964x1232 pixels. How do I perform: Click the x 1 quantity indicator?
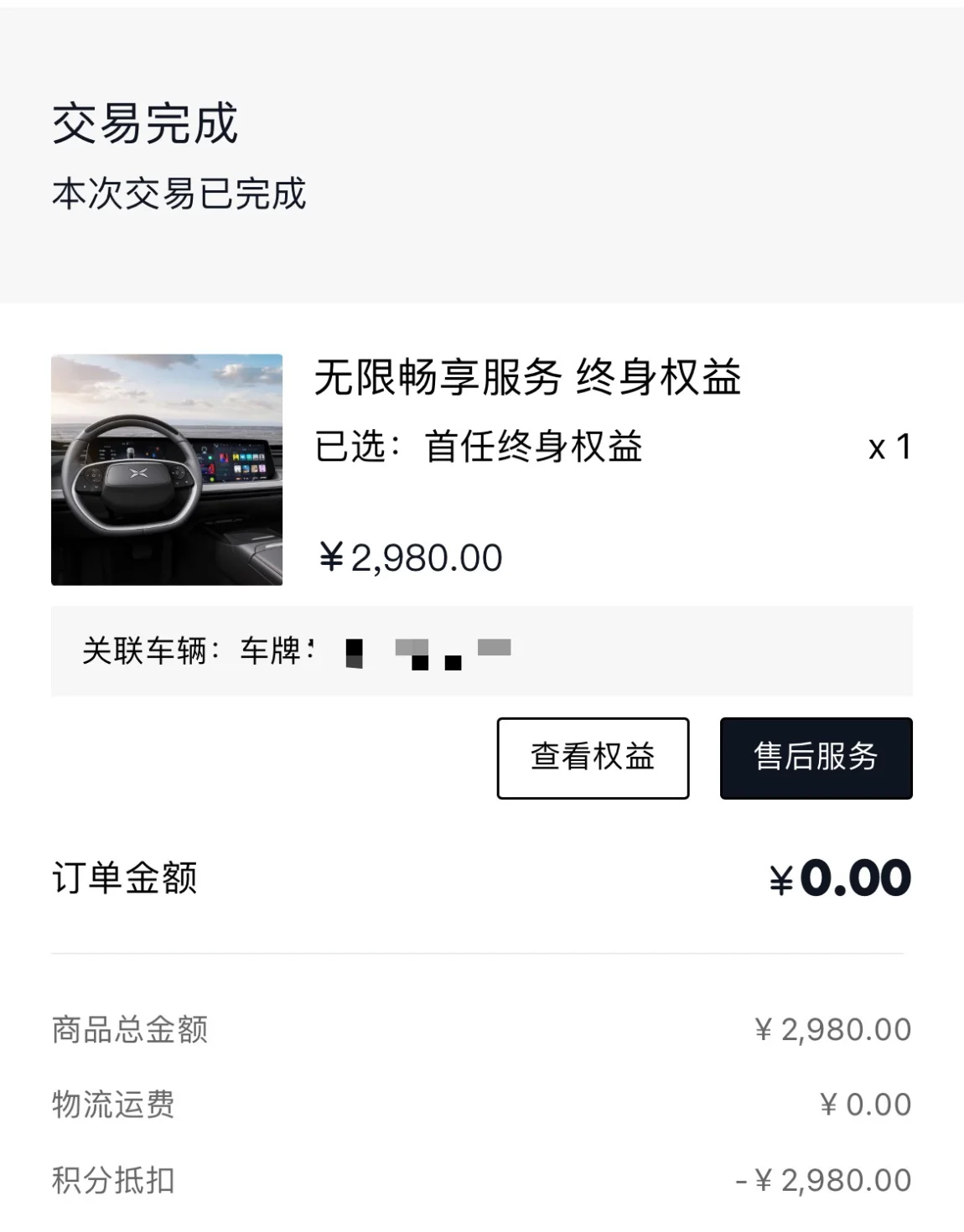[x=889, y=448]
